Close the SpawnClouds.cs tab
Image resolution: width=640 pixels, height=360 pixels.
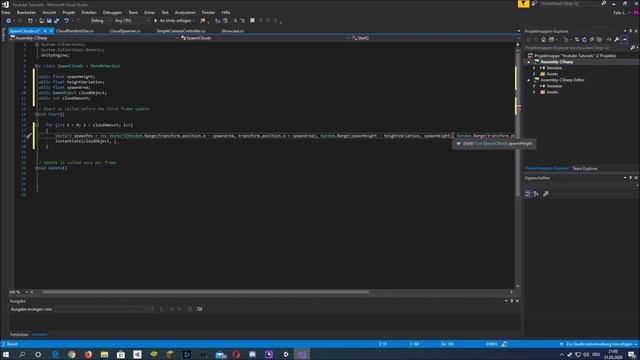[51, 31]
